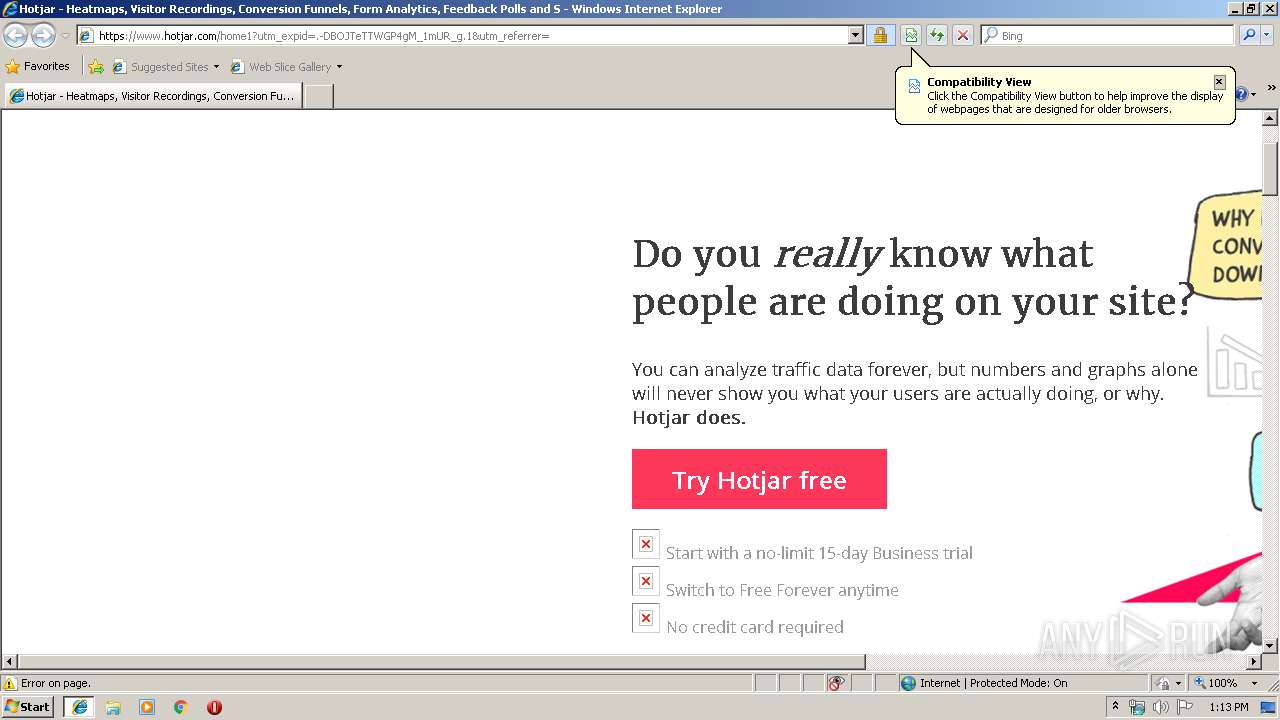
Task: Open the security lock status dropdown
Action: click(x=1168, y=683)
